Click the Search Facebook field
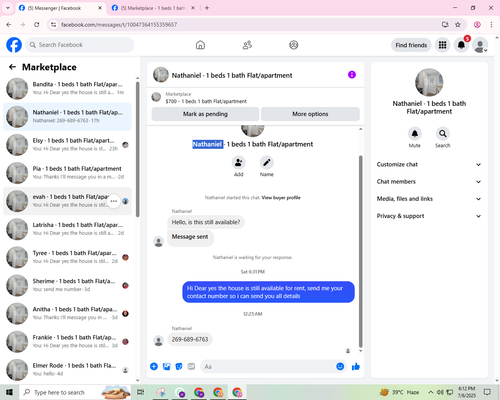Image resolution: width=500 pixels, height=400 pixels. pyautogui.click(x=80, y=45)
